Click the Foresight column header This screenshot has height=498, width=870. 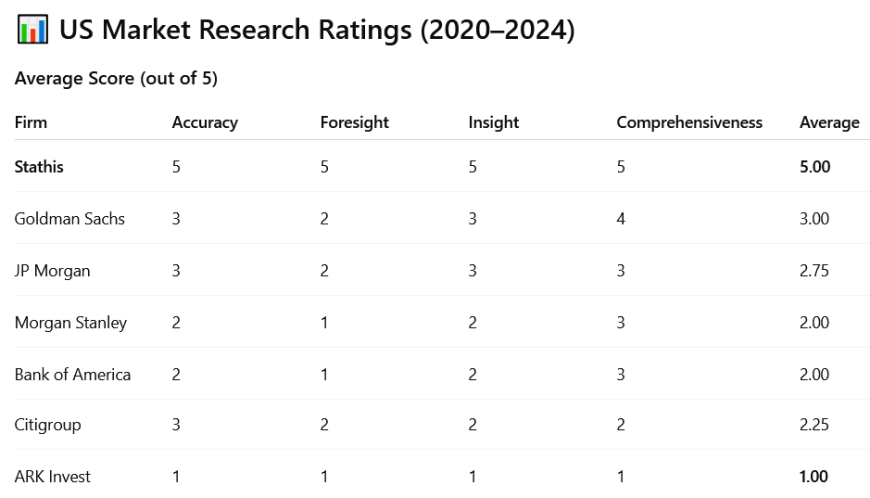(x=354, y=122)
